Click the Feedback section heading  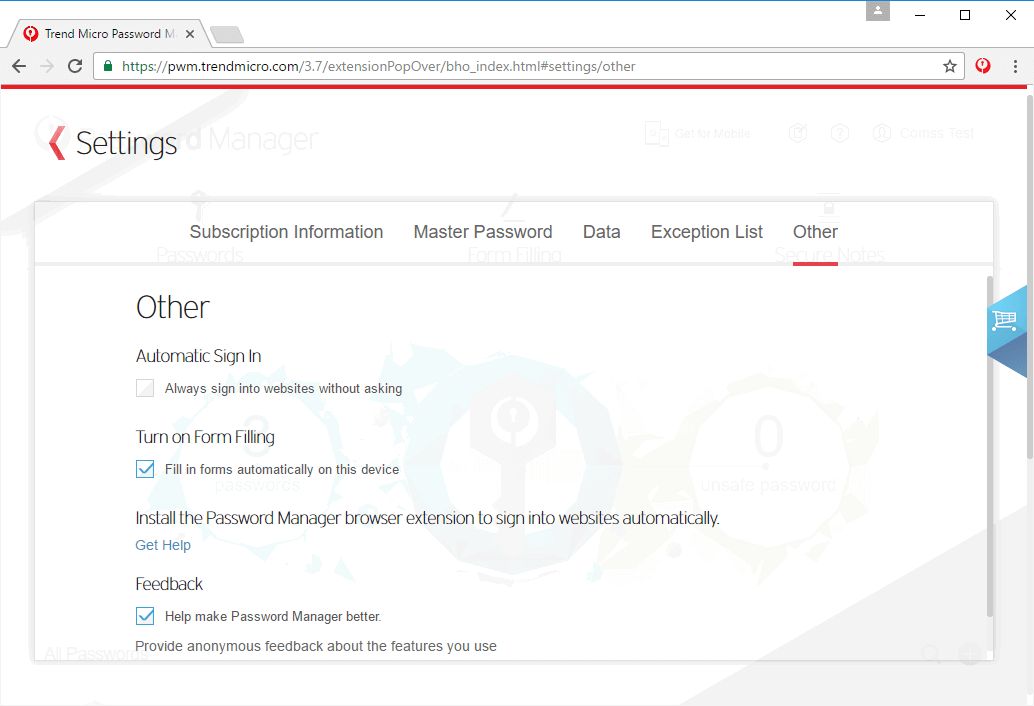pos(169,584)
